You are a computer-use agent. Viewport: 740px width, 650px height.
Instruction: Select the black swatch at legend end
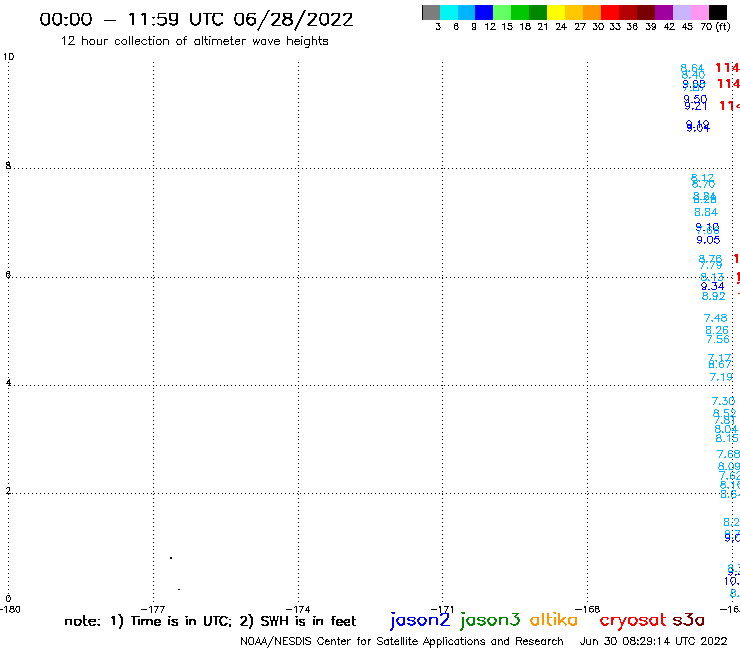pyautogui.click(x=717, y=12)
